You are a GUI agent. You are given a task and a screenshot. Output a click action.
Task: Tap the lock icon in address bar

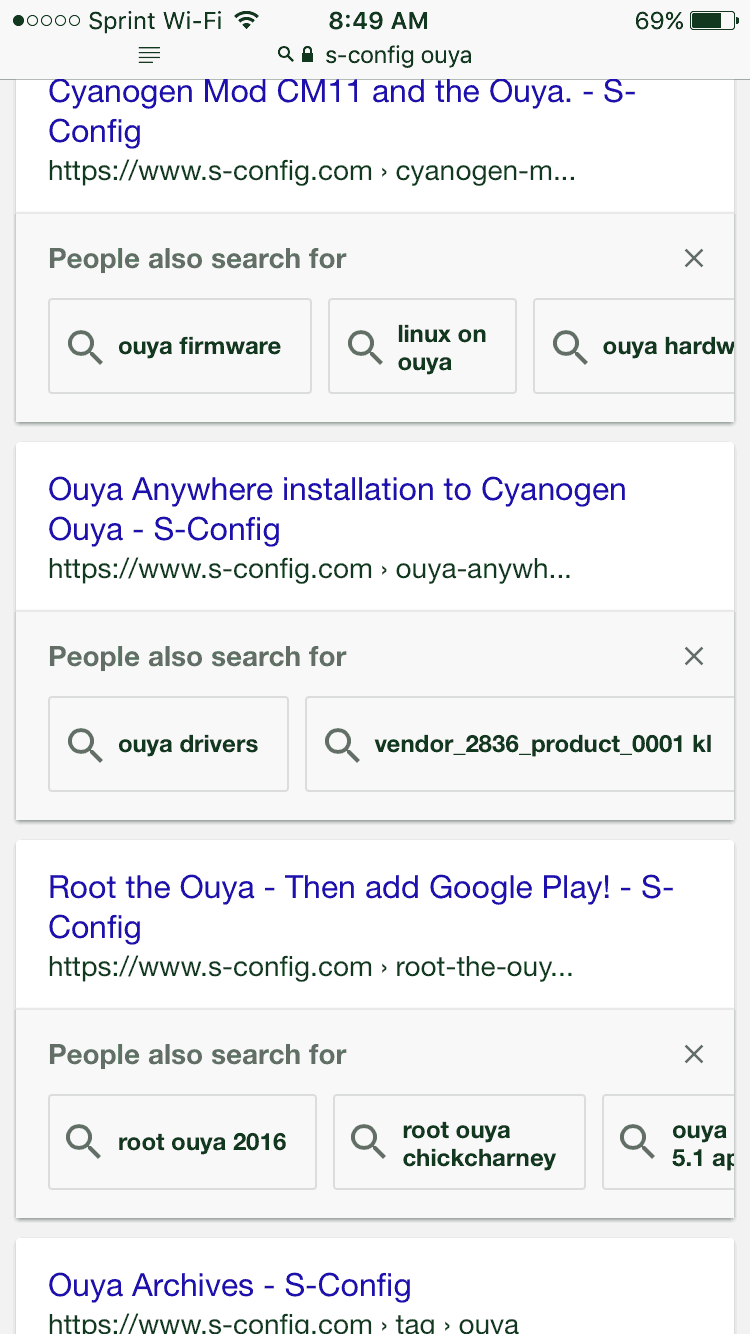307,54
